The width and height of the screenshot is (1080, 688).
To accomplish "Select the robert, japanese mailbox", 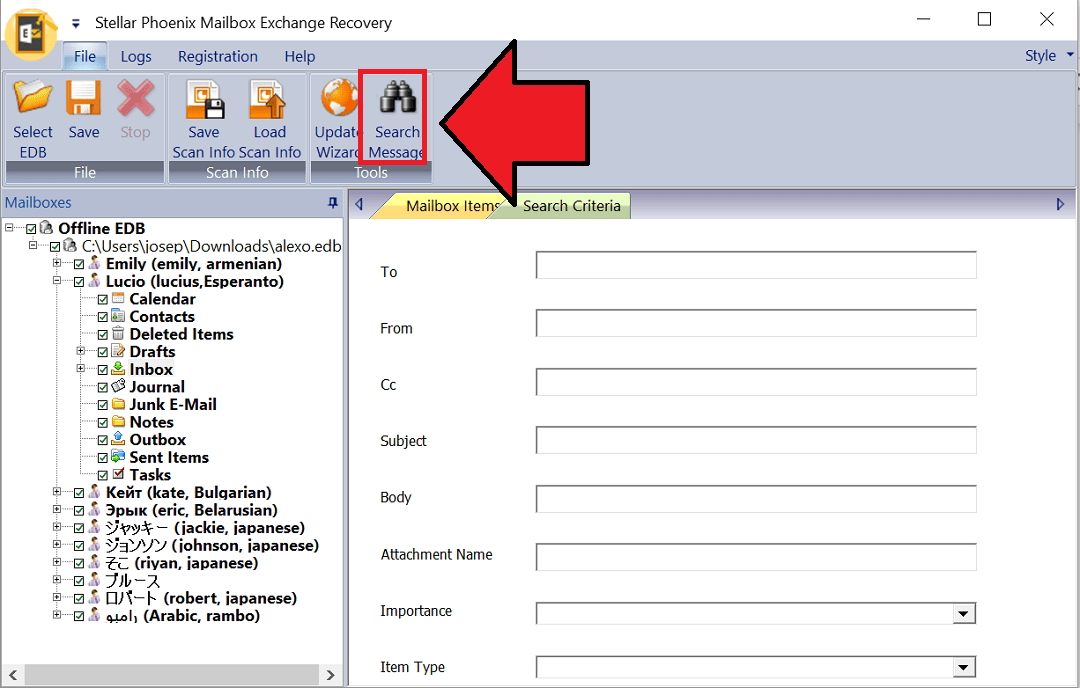I will tap(200, 598).
